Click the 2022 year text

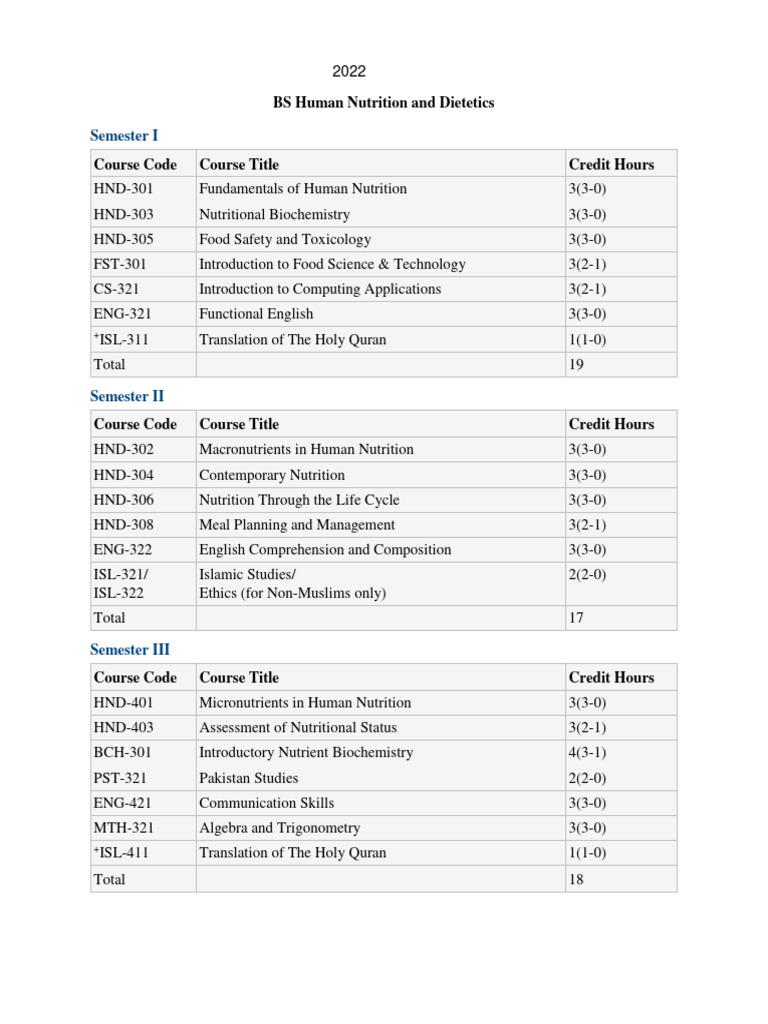pos(349,71)
